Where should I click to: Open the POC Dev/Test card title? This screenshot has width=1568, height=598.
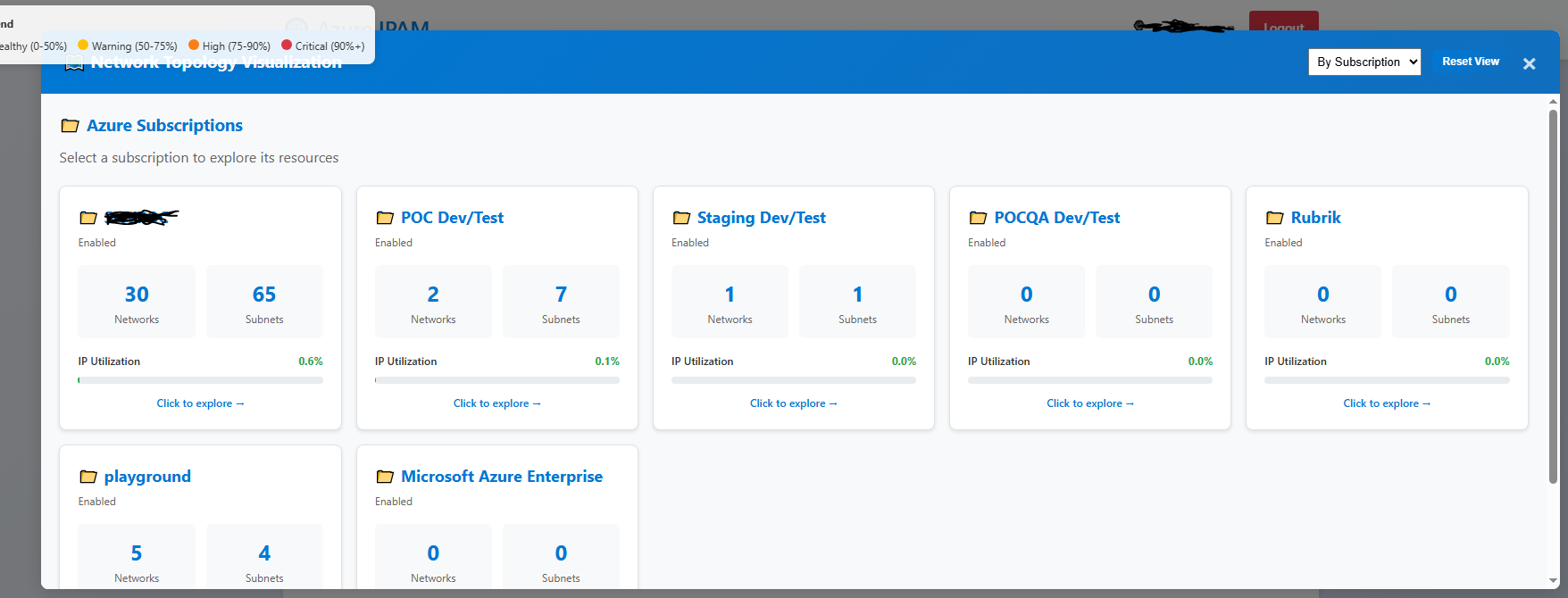tap(452, 218)
